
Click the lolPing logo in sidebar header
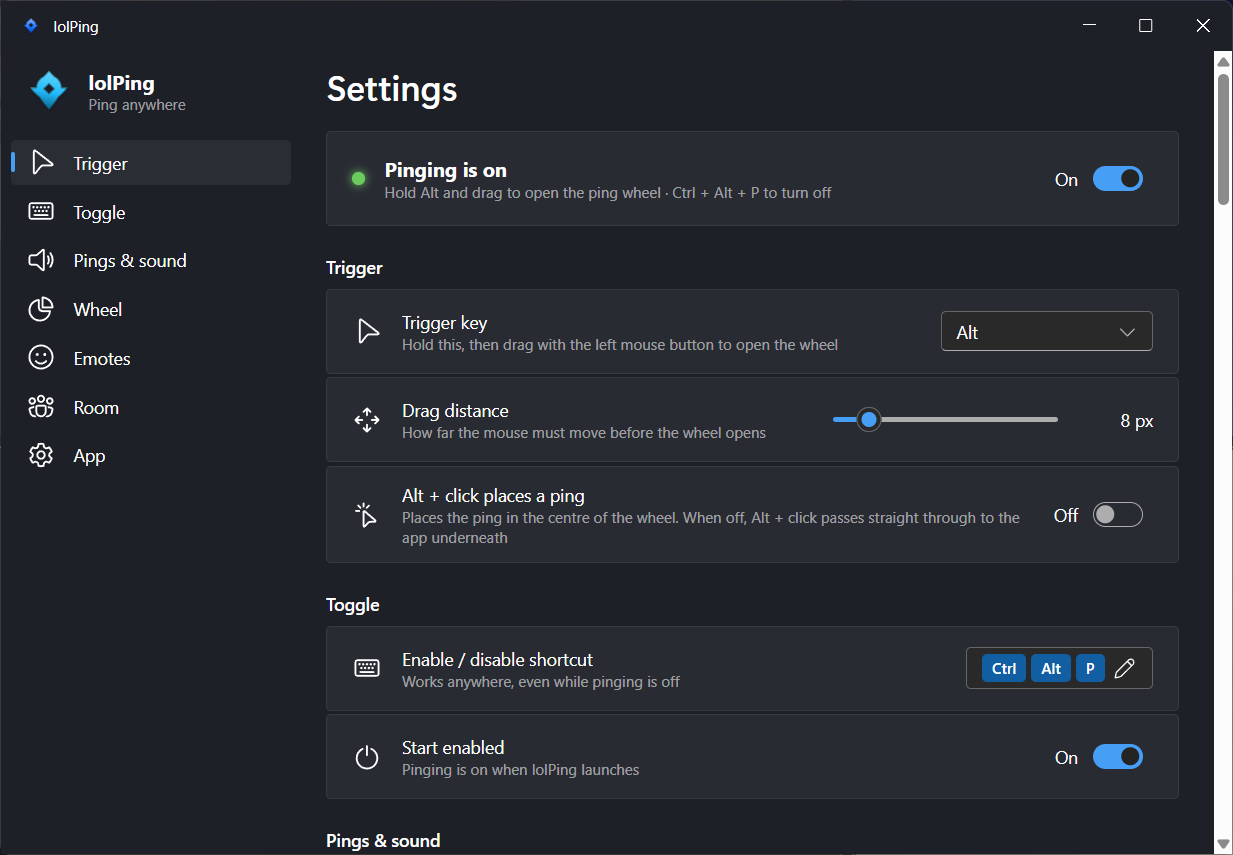pos(49,91)
